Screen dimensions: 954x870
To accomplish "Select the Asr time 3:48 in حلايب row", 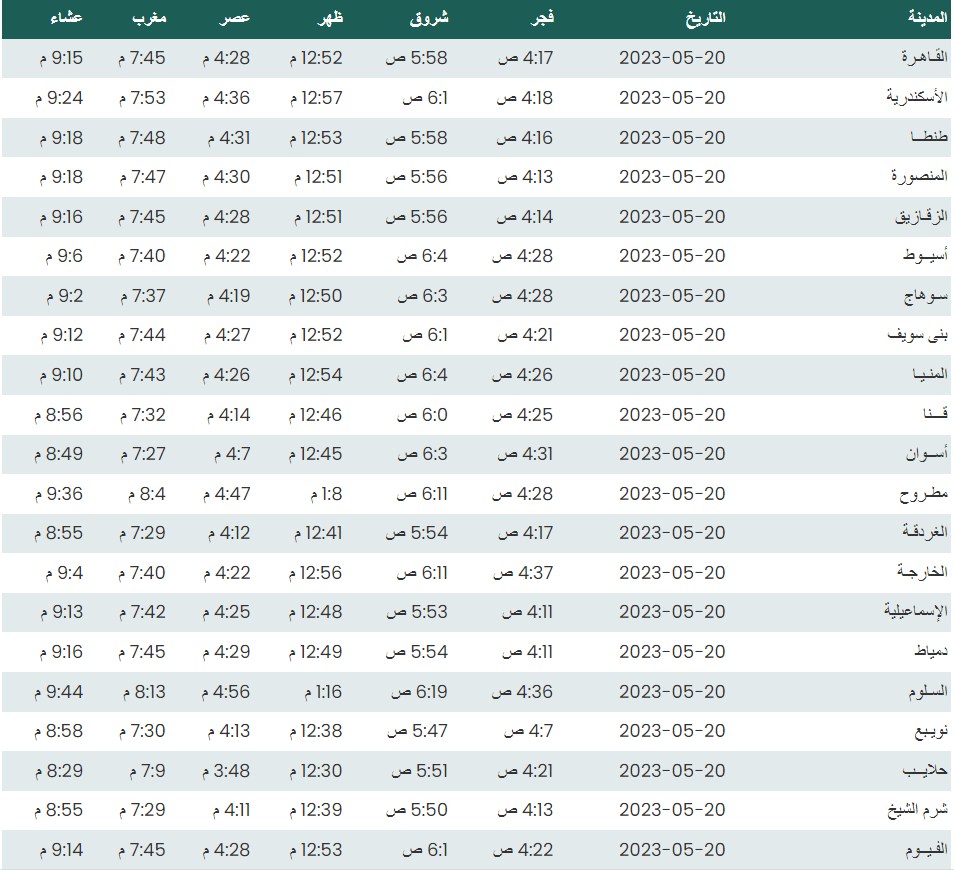I will coord(227,771).
